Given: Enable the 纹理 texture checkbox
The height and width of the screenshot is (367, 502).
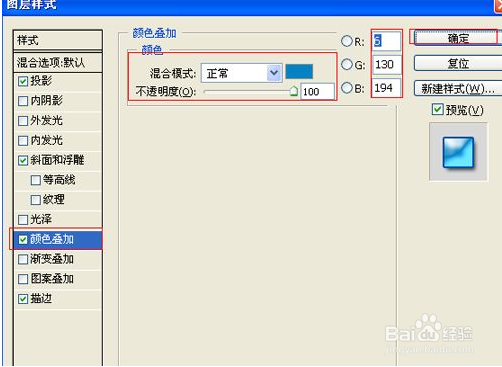Looking at the screenshot, I should (x=35, y=200).
